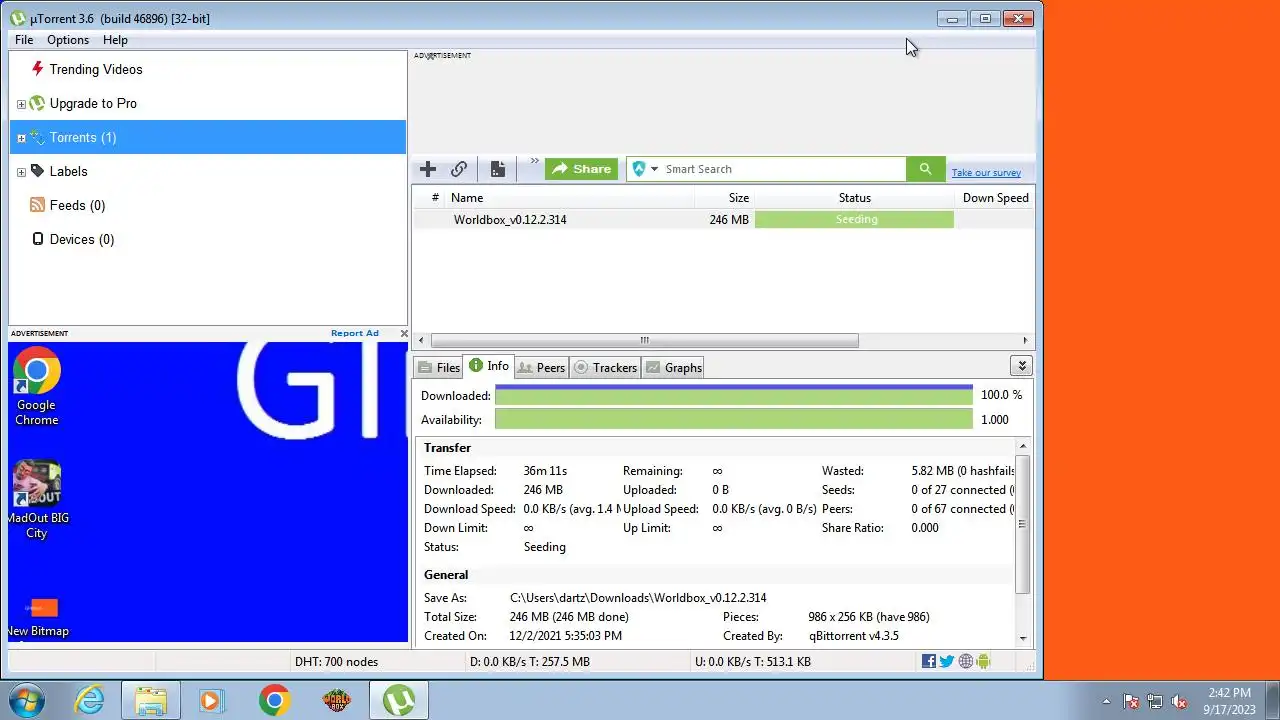Viewport: 1280px width, 720px height.
Task: Open the Take our survey link
Action: tap(986, 173)
